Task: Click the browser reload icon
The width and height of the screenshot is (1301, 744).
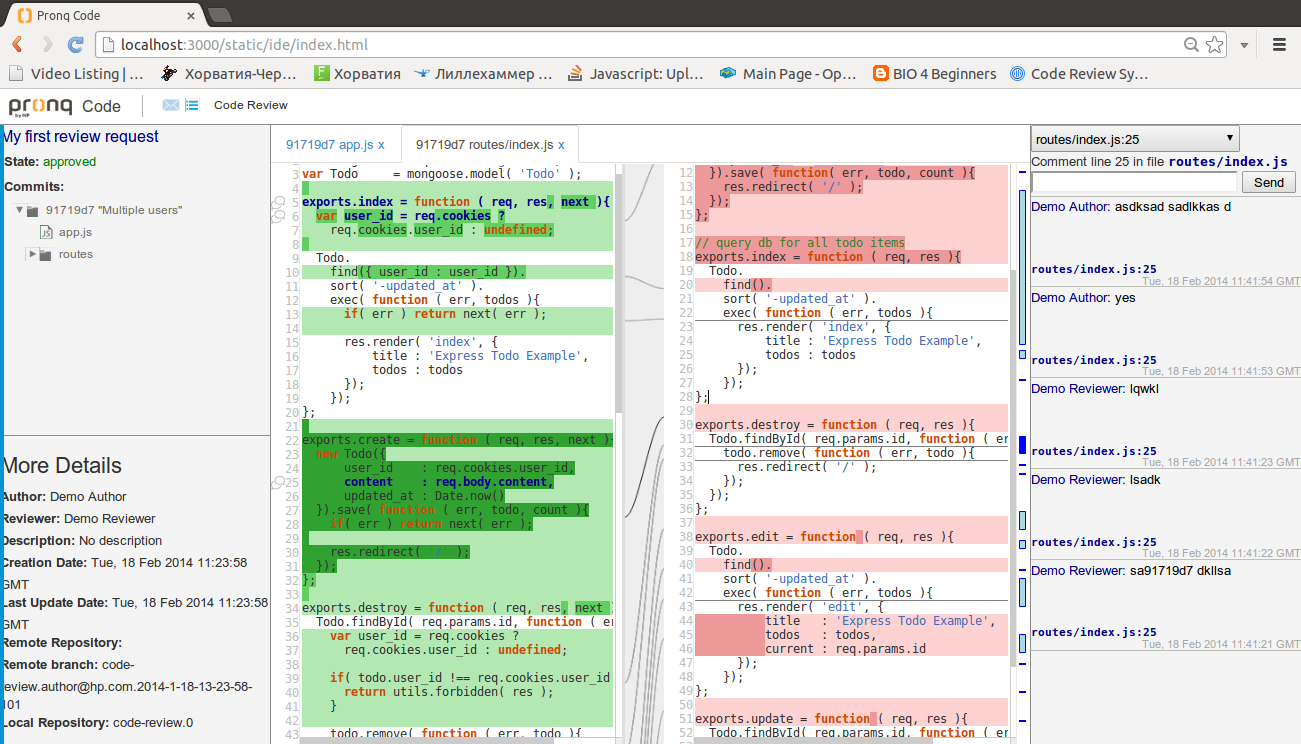Action: (x=75, y=45)
